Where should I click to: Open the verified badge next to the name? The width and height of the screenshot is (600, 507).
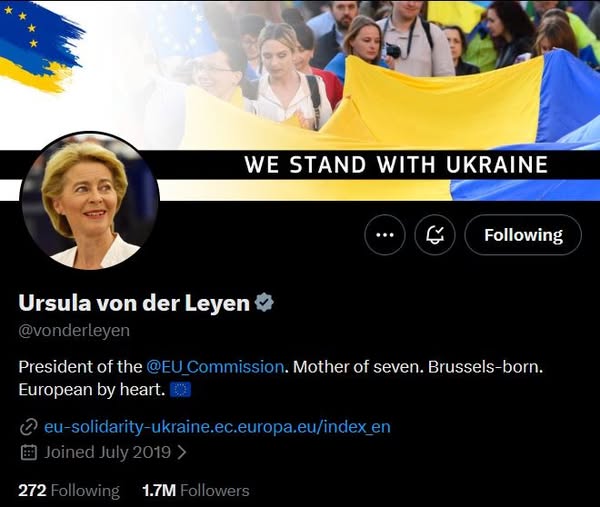click(264, 302)
